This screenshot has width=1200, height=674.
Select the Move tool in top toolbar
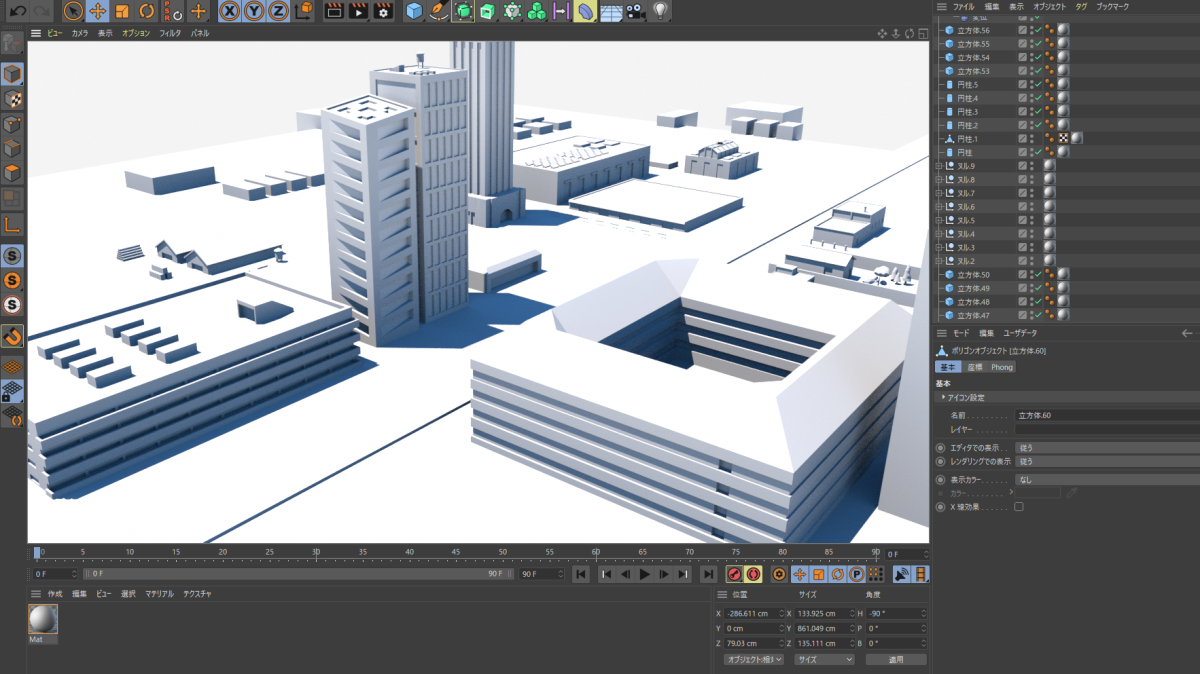point(98,11)
